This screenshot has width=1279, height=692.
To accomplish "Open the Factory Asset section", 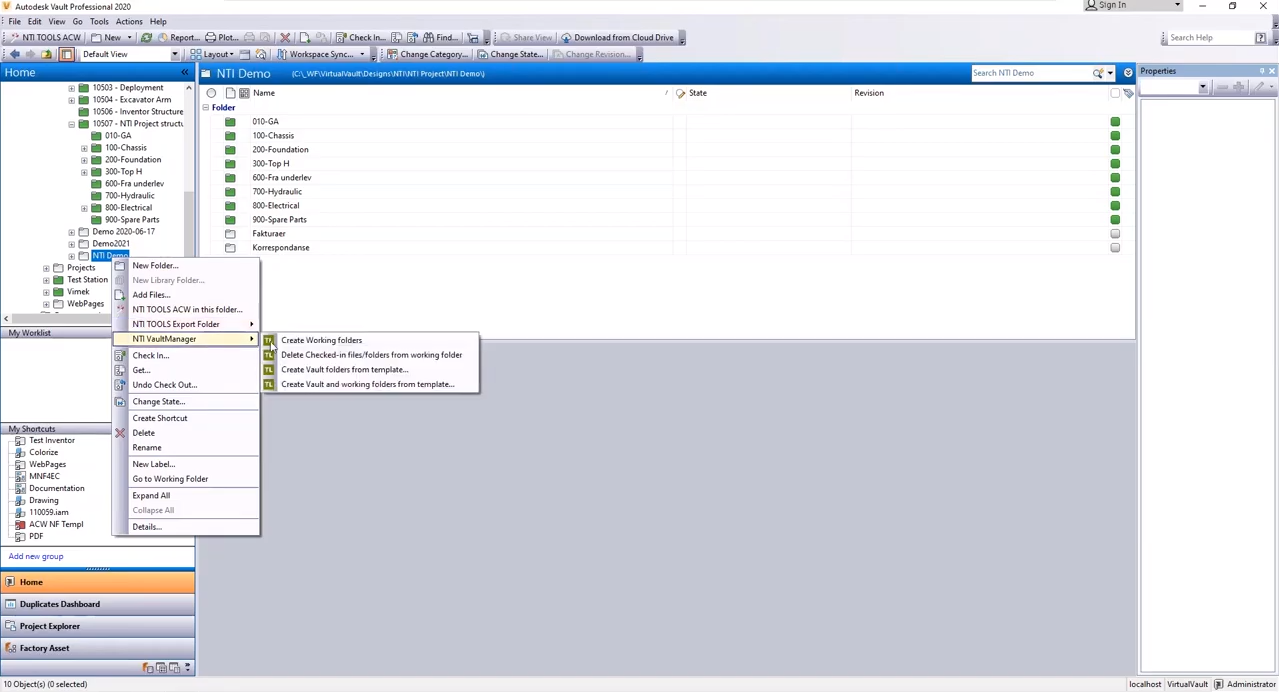I will click(x=98, y=648).
